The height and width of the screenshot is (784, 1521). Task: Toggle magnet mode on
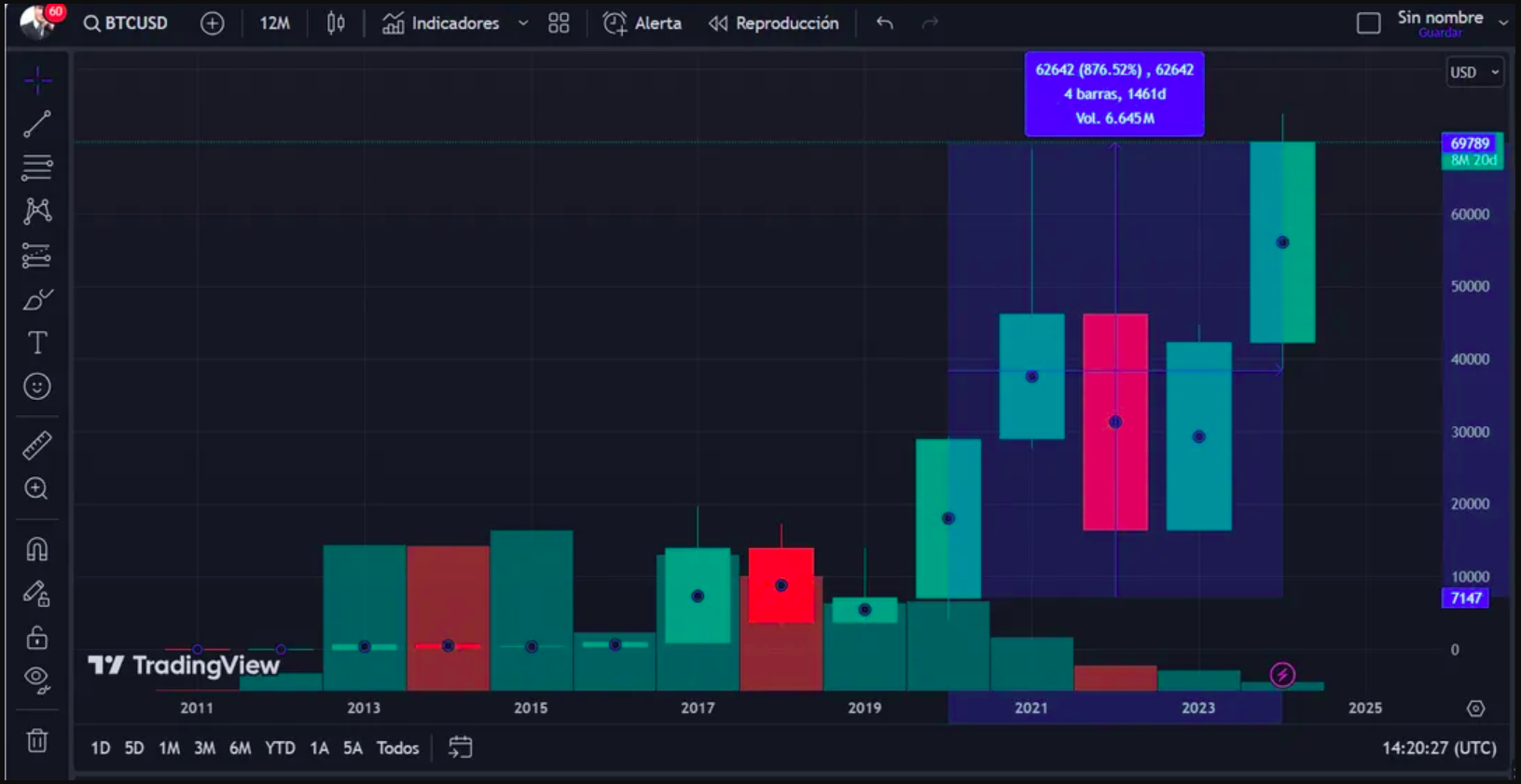37,549
